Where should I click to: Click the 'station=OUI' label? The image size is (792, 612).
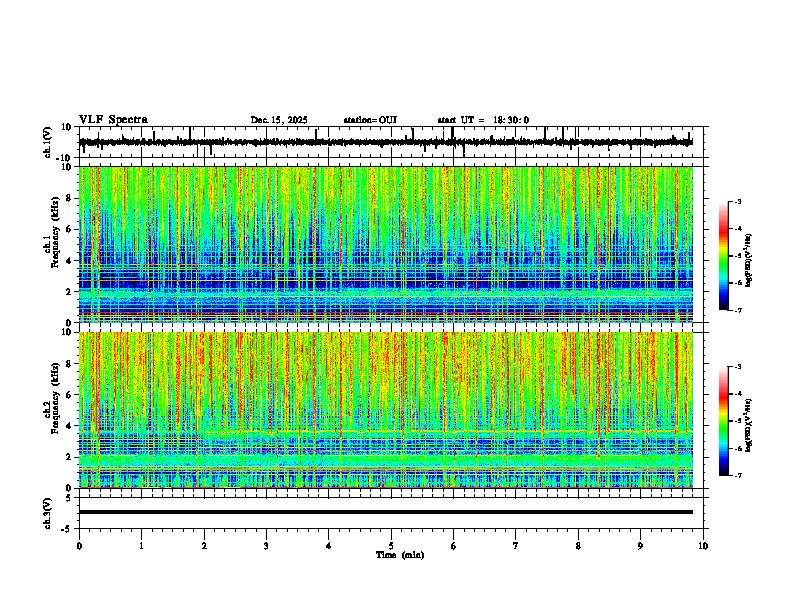pyautogui.click(x=370, y=120)
